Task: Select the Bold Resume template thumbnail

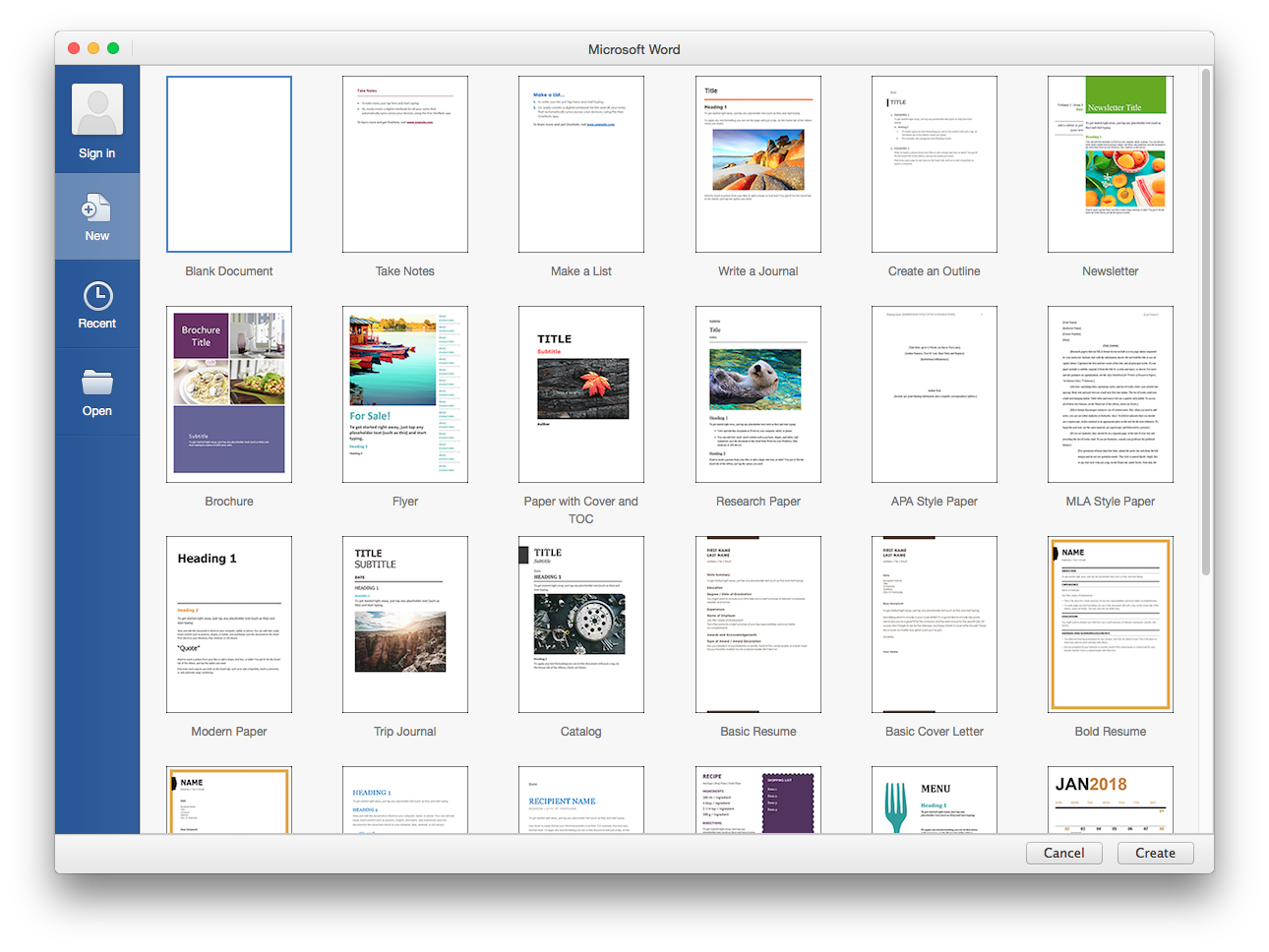Action: [1111, 625]
